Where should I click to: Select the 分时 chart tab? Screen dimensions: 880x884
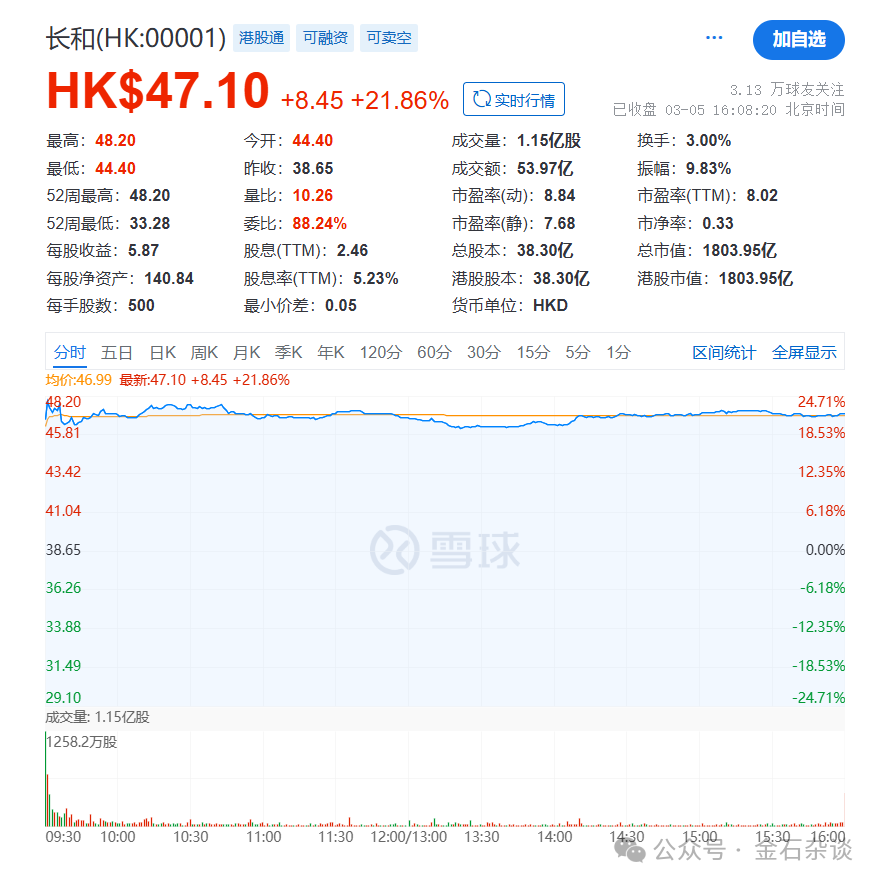point(70,352)
